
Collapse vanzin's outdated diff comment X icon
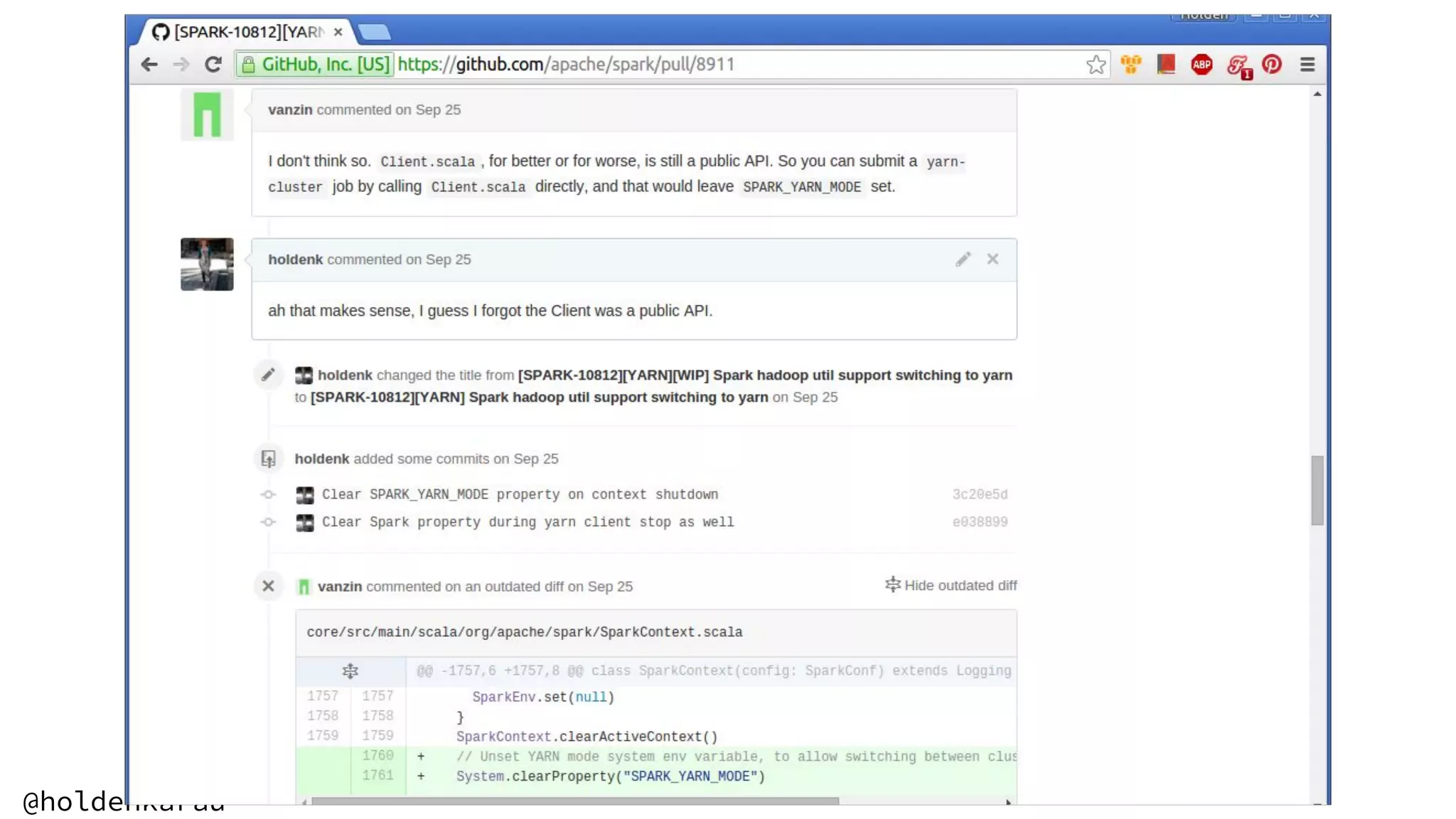[x=268, y=586]
